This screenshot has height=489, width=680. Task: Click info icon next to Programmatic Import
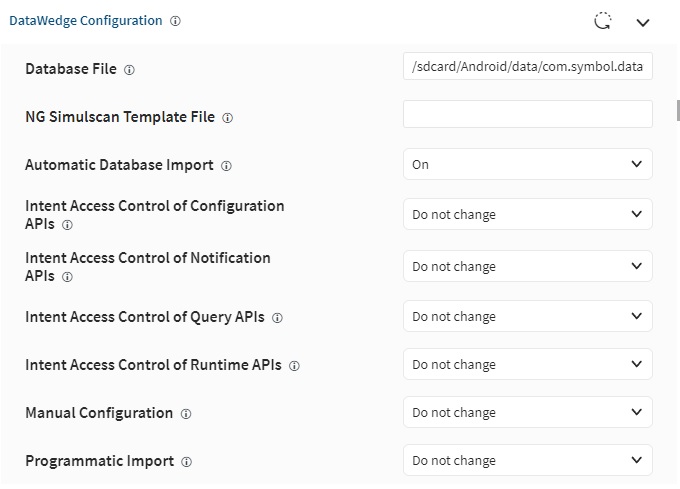[x=187, y=462]
